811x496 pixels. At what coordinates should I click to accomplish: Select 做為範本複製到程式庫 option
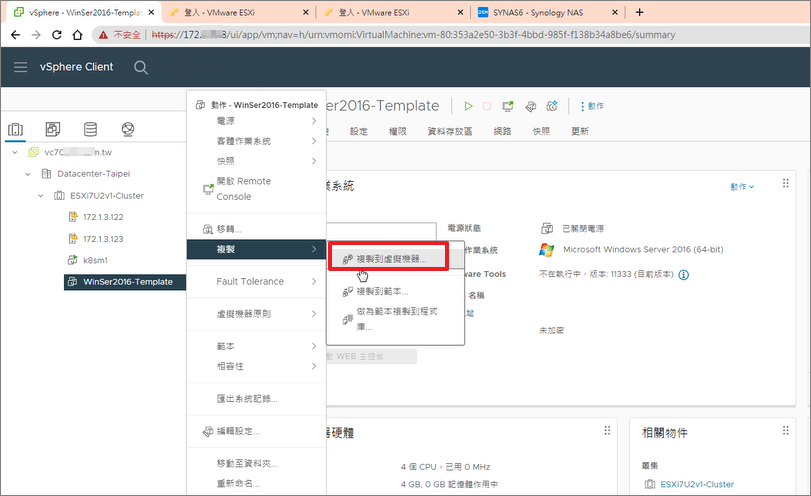point(395,319)
